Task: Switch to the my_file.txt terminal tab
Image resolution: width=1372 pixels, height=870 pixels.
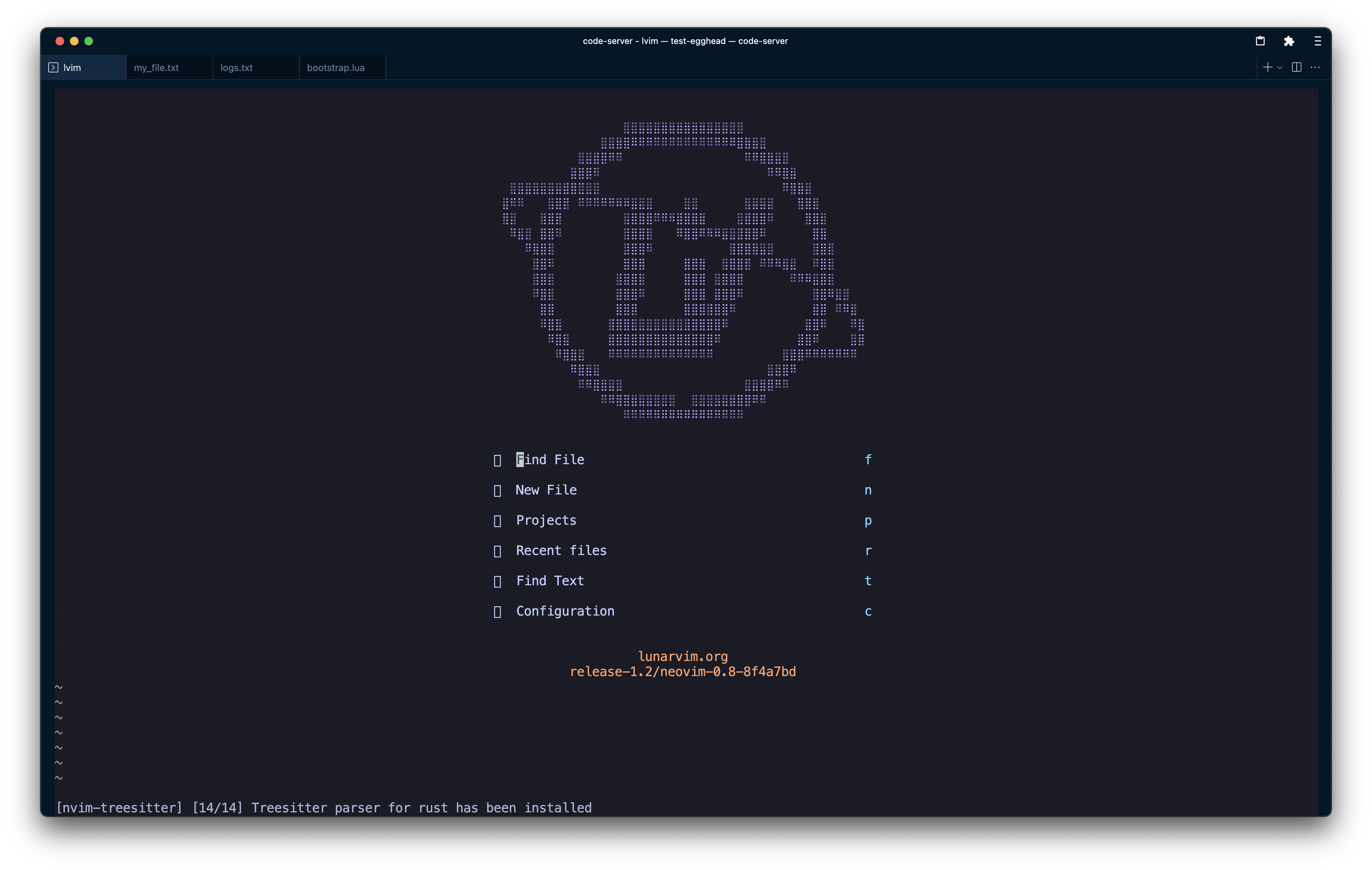Action: [x=157, y=67]
